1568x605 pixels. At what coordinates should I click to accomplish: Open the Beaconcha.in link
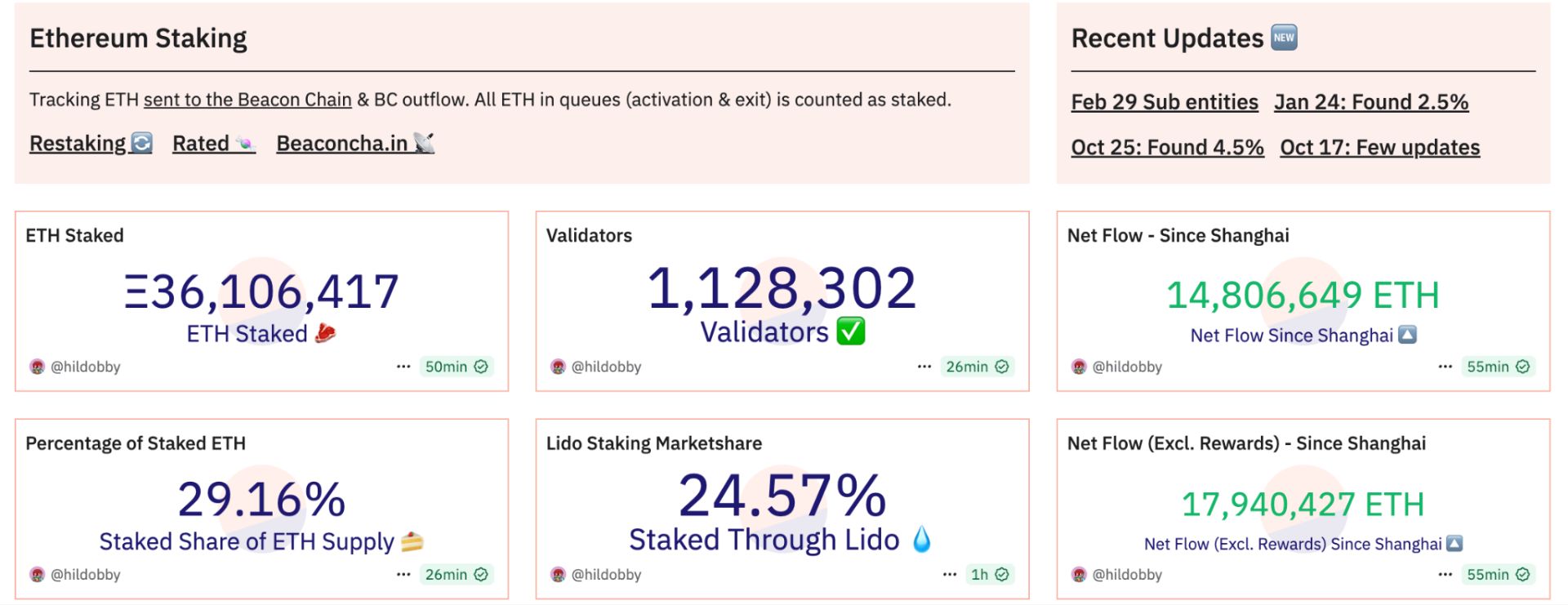click(355, 144)
